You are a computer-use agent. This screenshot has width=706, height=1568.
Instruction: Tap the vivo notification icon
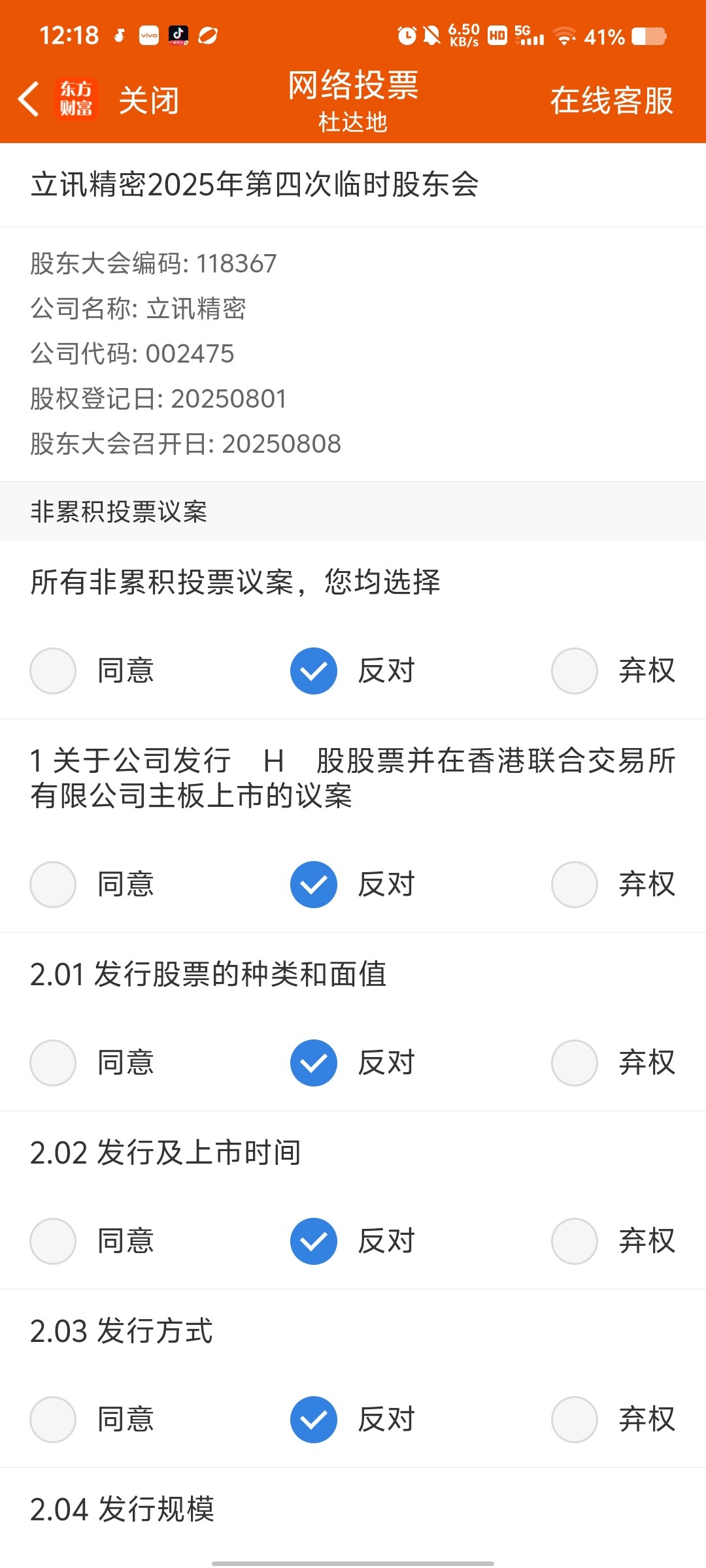149,35
